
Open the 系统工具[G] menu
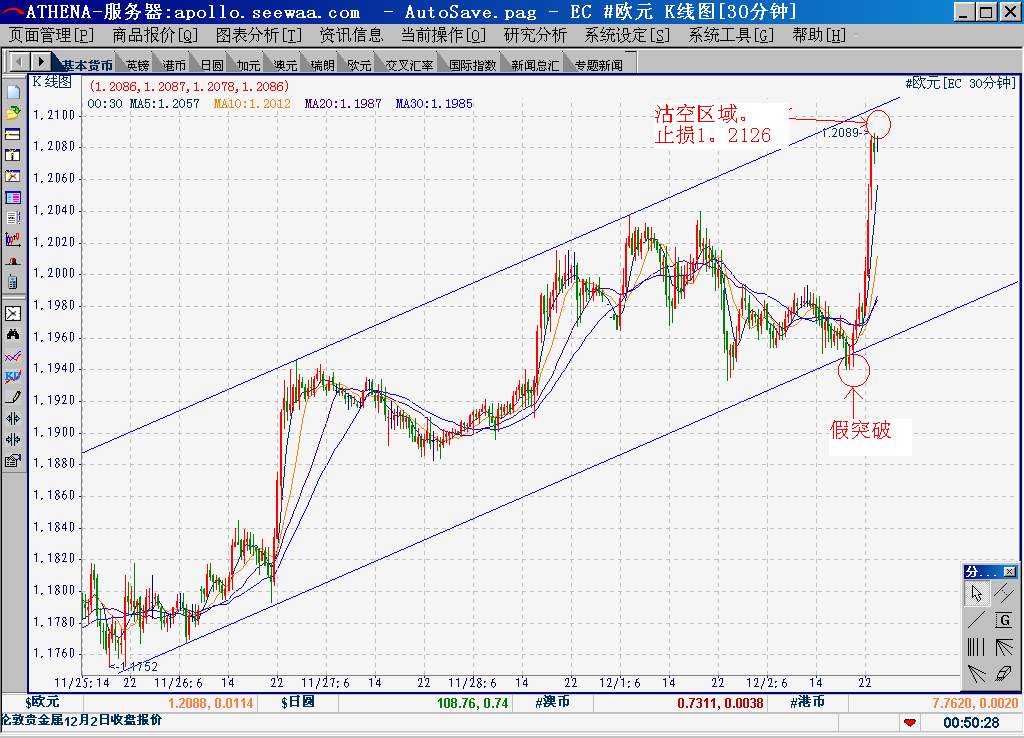pos(731,35)
